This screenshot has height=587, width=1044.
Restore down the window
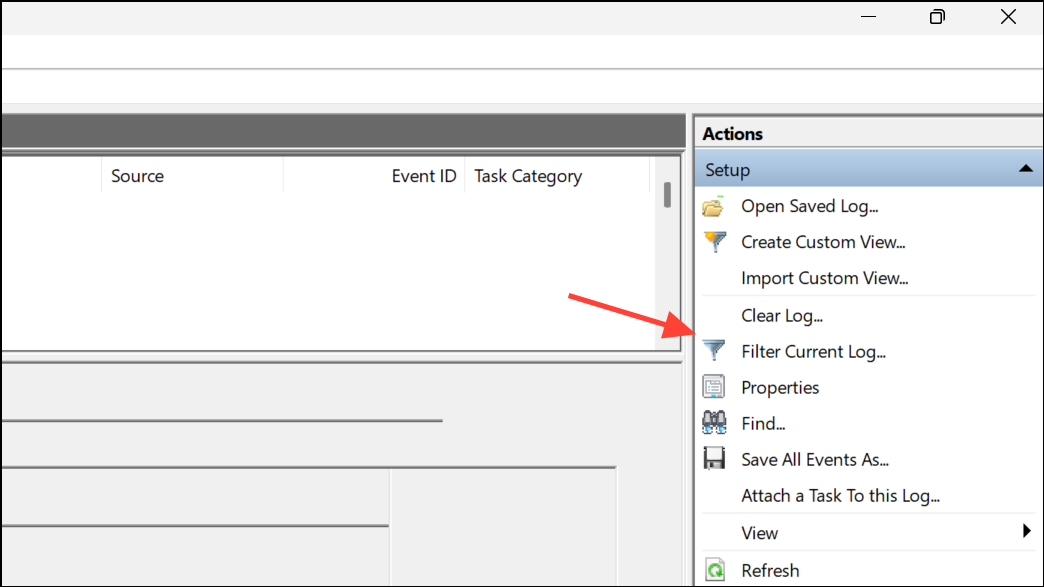tap(937, 17)
